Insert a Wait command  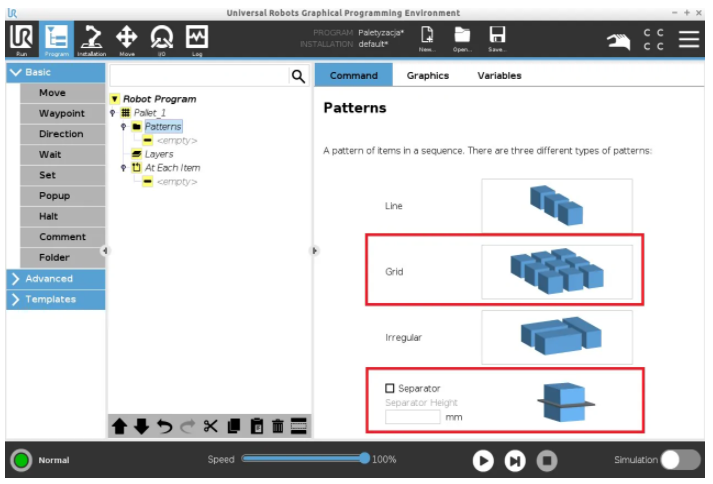pos(63,155)
